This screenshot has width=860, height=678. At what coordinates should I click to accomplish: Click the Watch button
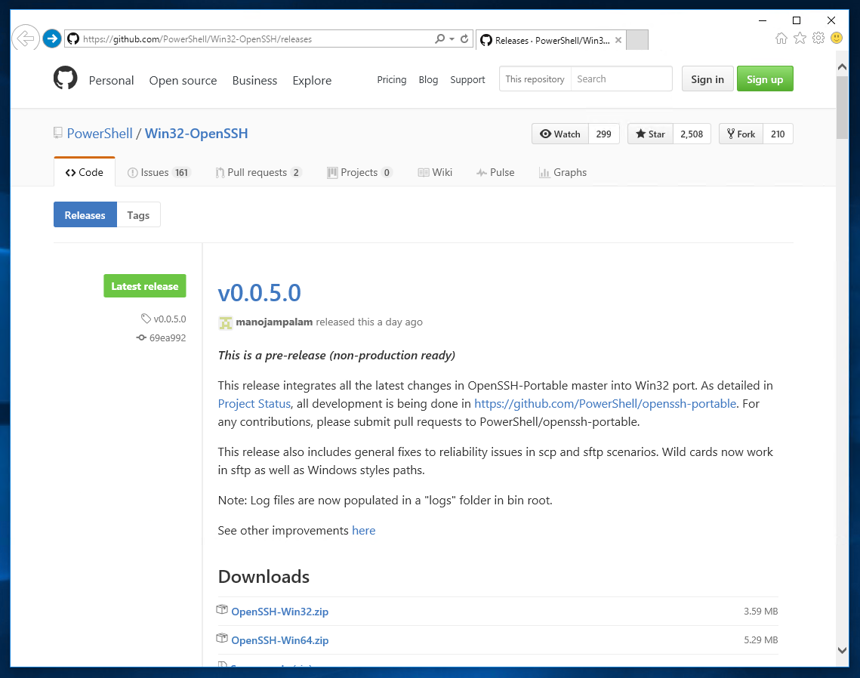tap(560, 134)
